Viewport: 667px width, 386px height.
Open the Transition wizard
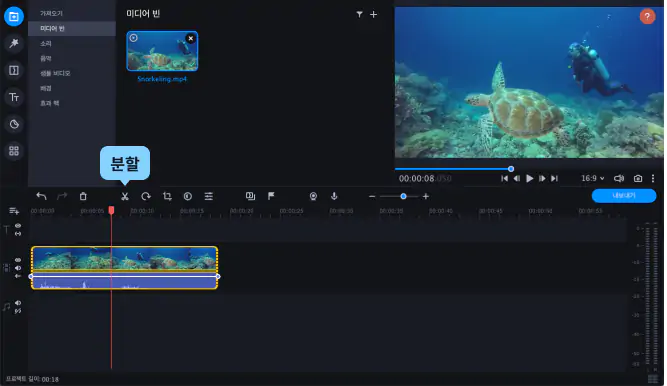pos(250,196)
